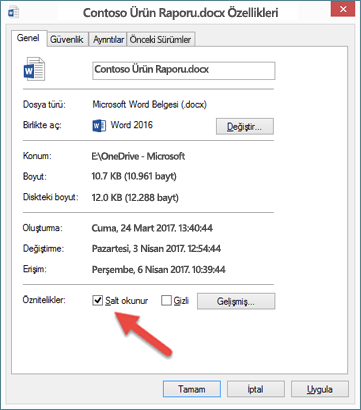This screenshot has width=361, height=410.
Task: Click the Word 2016 app icon
Action: (99, 126)
